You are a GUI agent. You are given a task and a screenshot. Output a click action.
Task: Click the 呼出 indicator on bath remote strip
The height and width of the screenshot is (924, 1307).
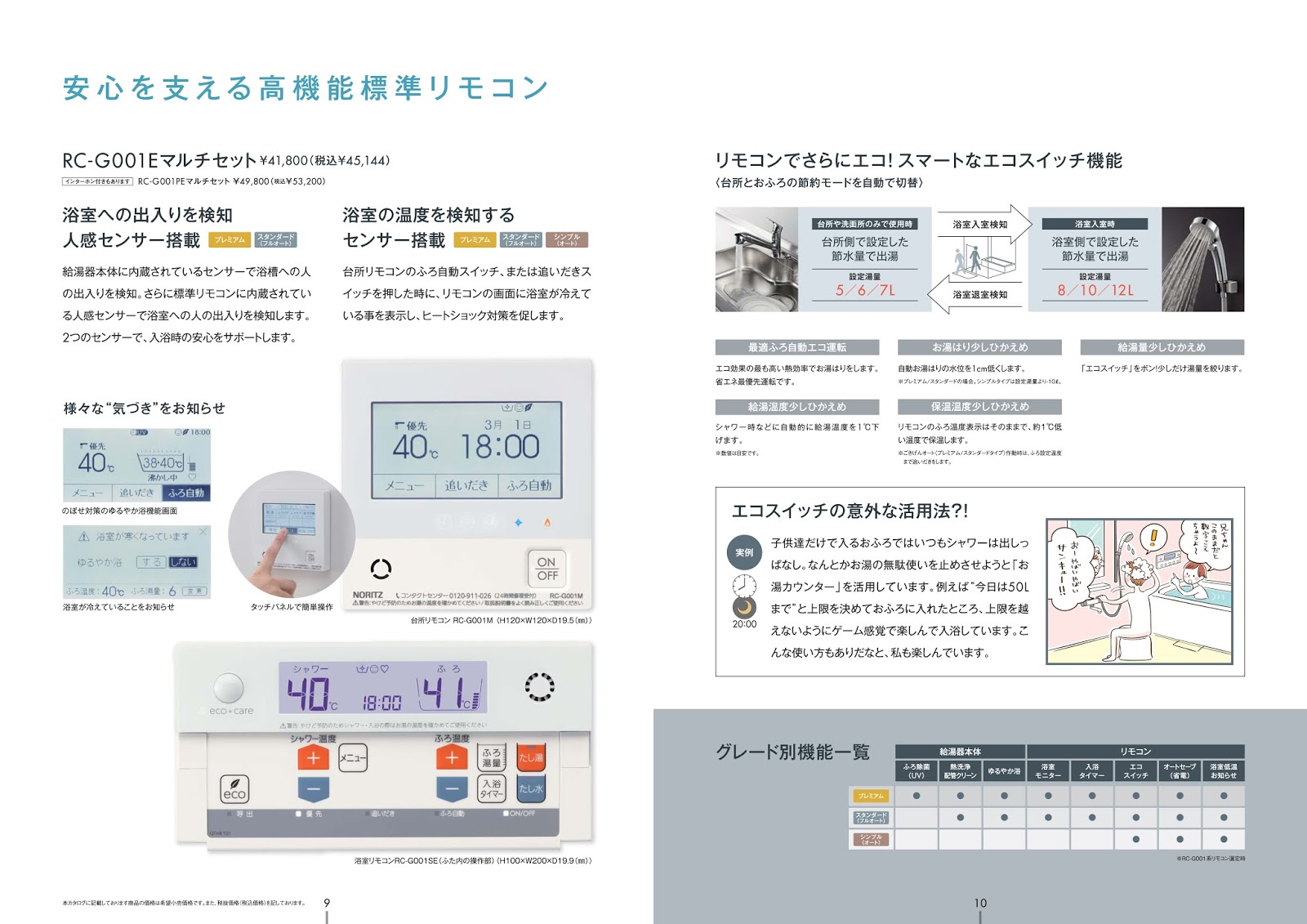click(x=239, y=814)
